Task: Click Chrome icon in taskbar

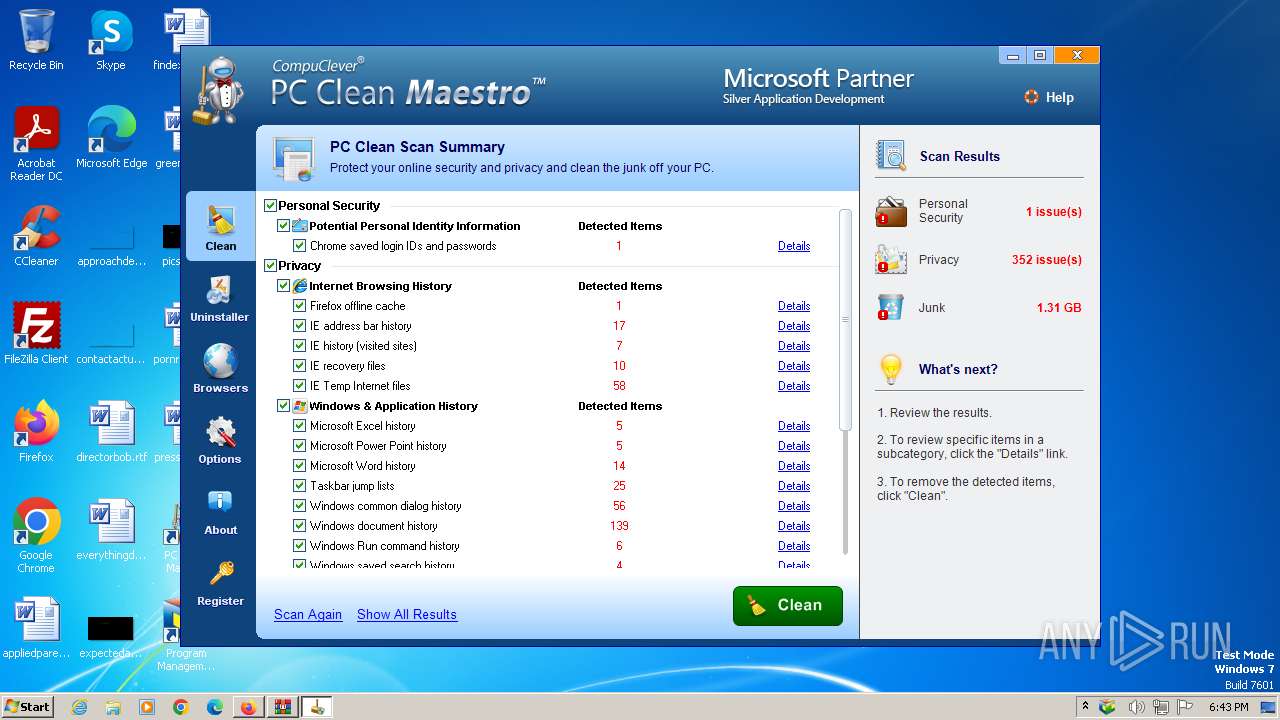Action: (181, 707)
